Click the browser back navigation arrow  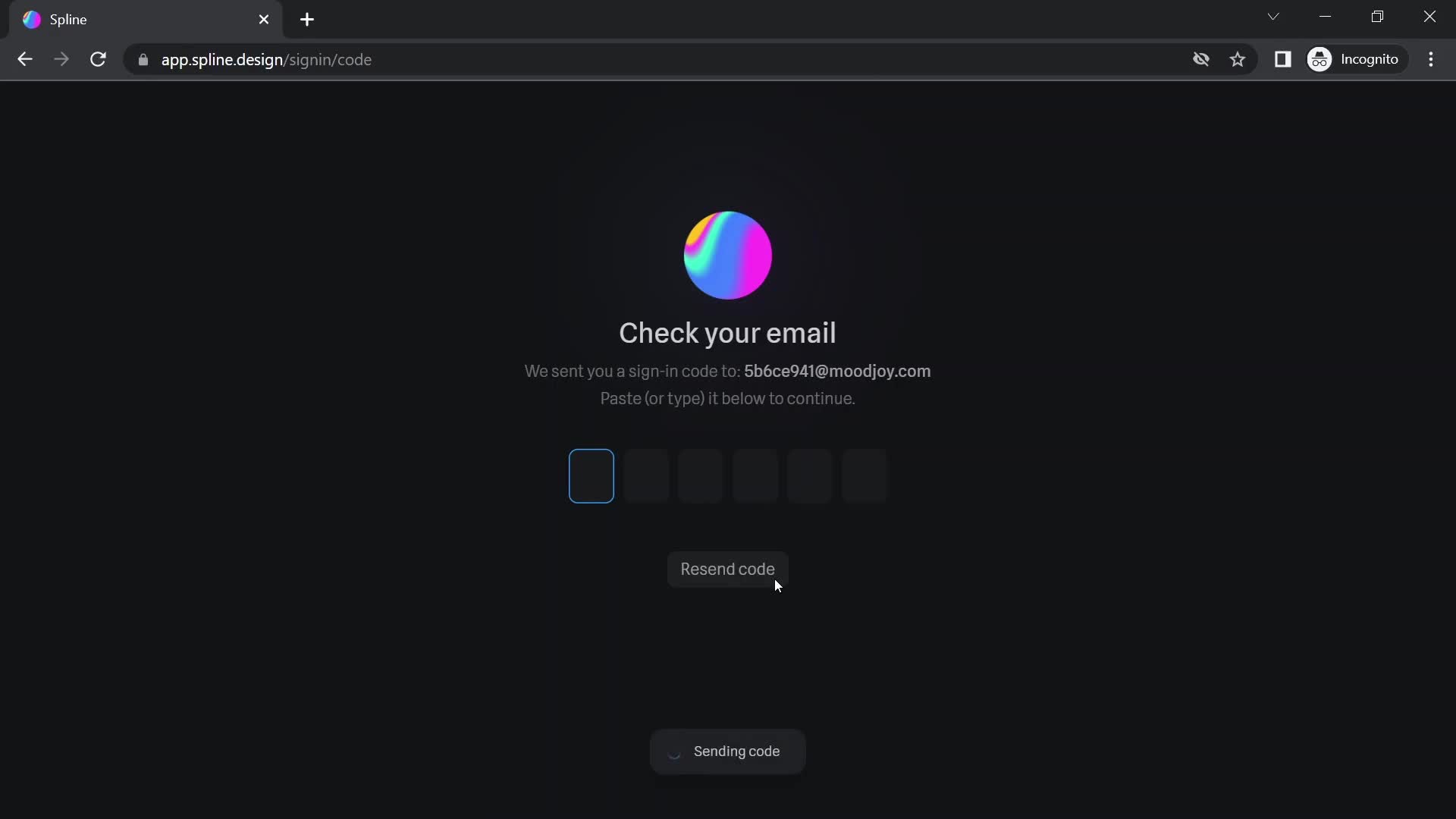pyautogui.click(x=24, y=59)
